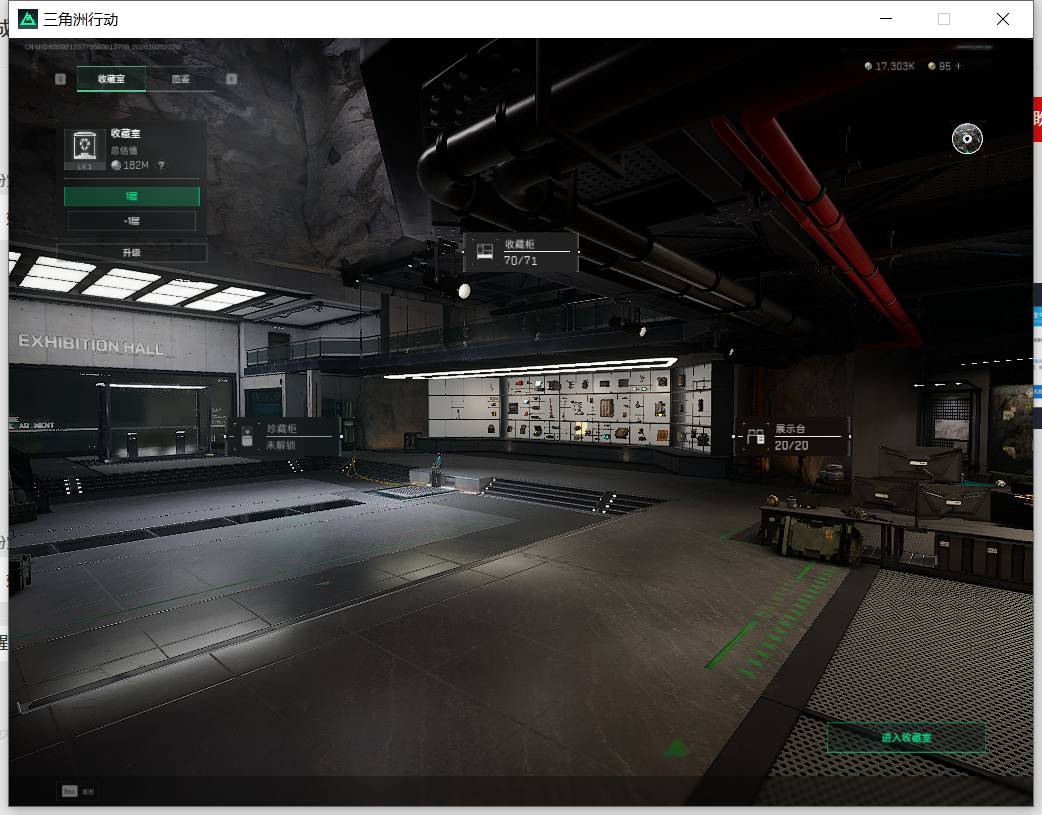The width and height of the screenshot is (1042, 815).
Task: Open the question mark help next to 182M
Action: [x=161, y=165]
